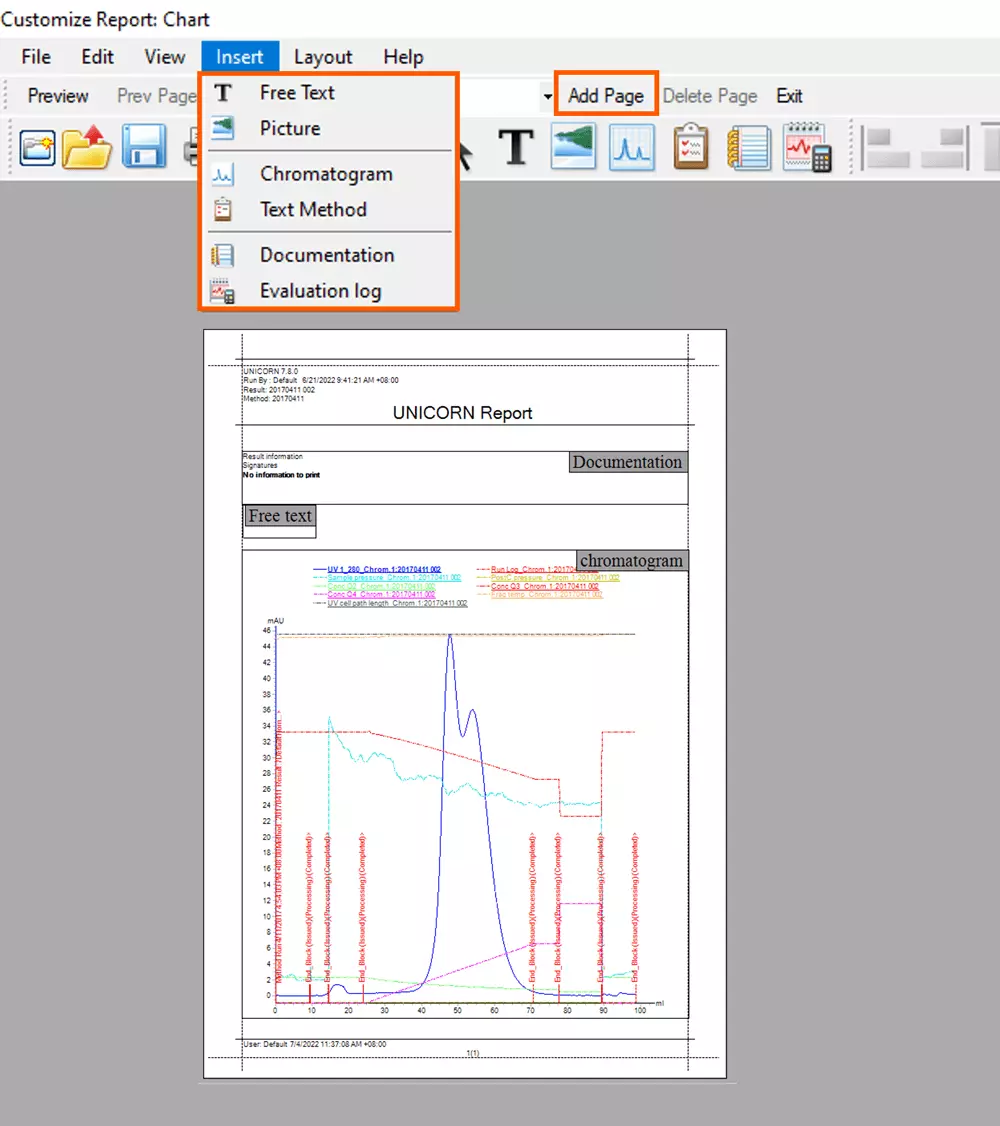Select the Free Text 'T' toolbar icon
1000x1126 pixels.
[x=516, y=148]
